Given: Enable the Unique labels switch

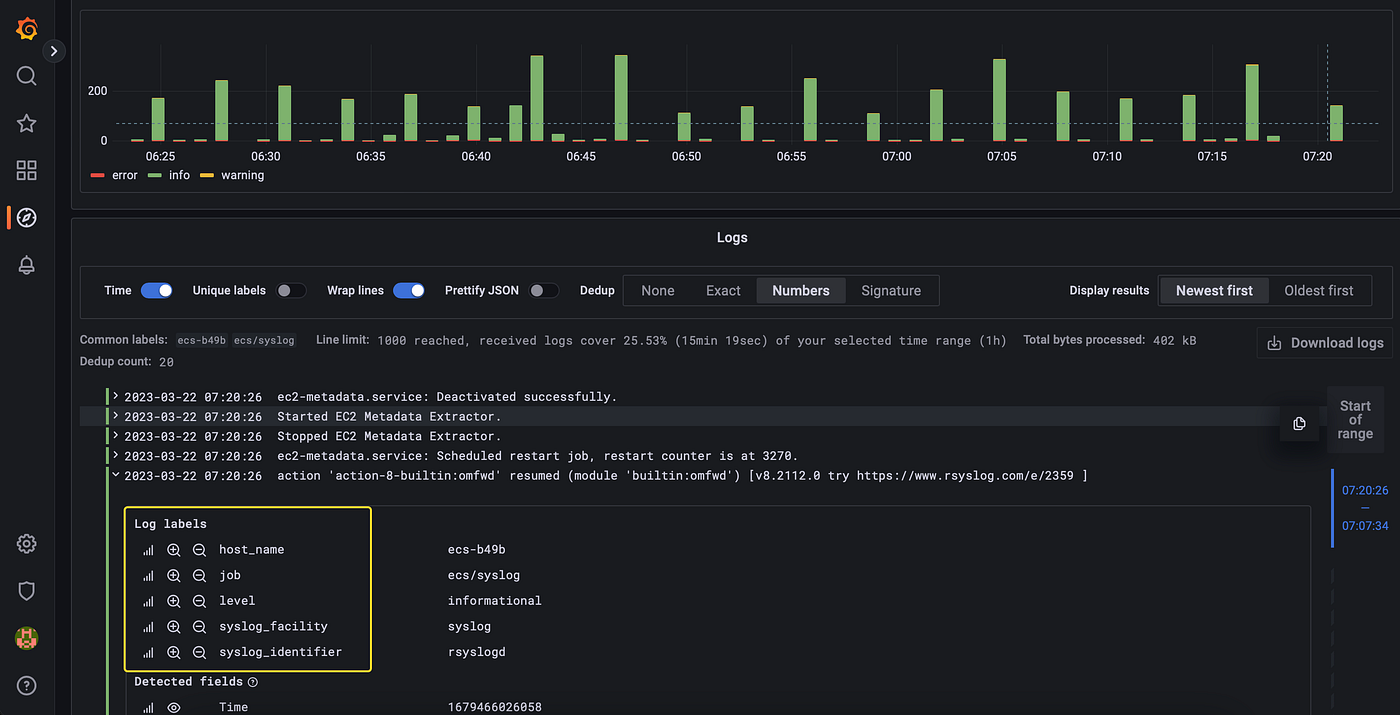Looking at the screenshot, I should point(291,290).
